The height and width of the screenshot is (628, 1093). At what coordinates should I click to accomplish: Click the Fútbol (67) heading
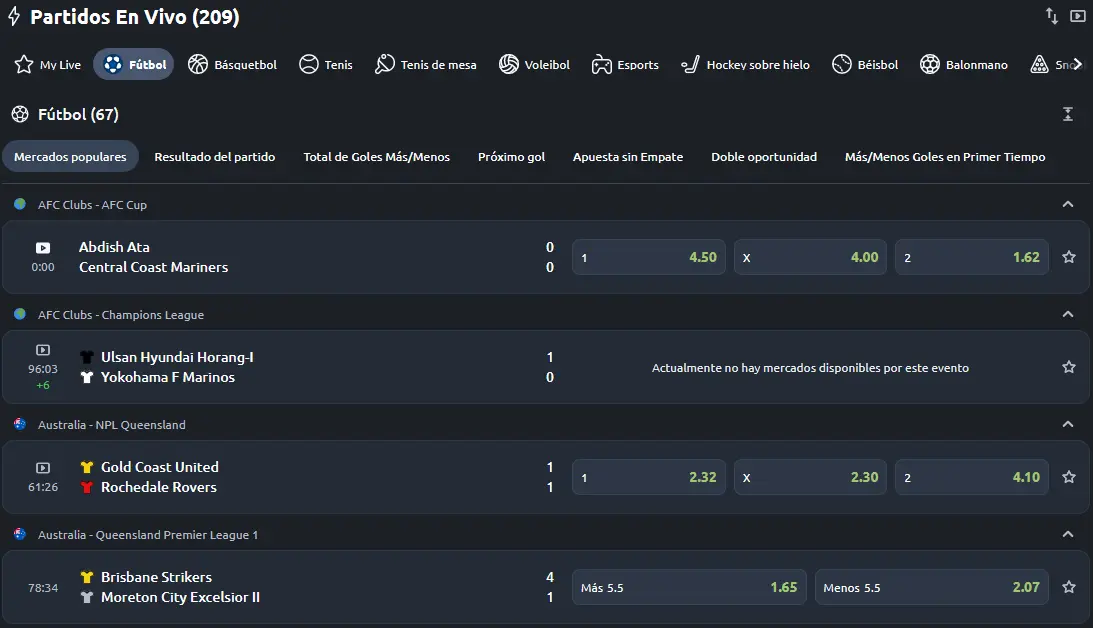[x=78, y=114]
